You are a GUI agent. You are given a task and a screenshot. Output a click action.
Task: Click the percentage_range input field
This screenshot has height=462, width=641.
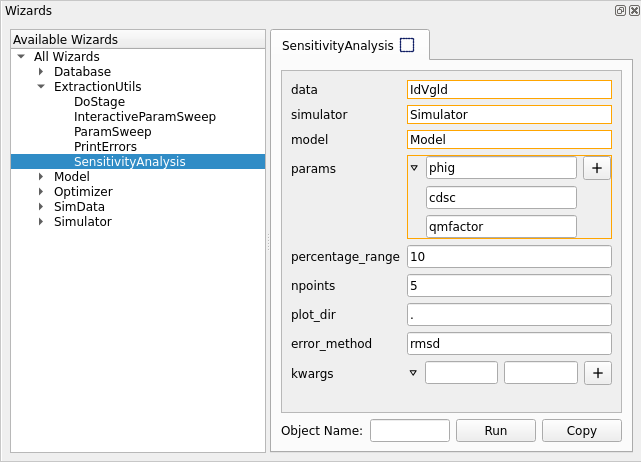(x=509, y=257)
